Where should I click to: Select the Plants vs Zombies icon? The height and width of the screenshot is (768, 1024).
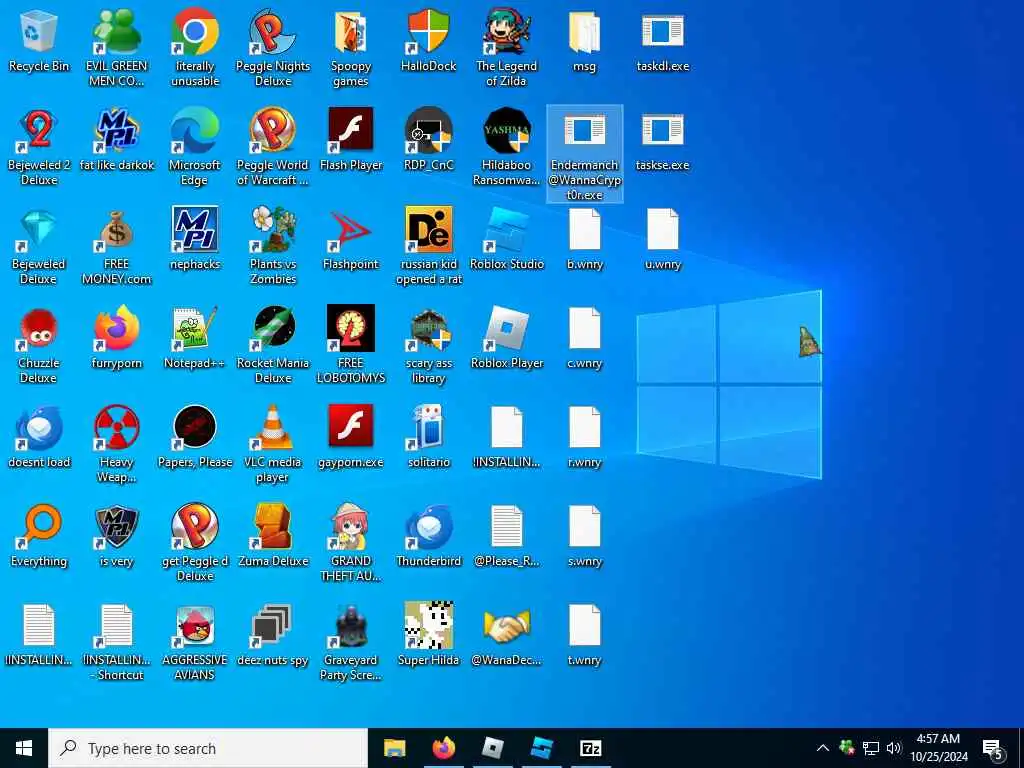[x=272, y=230]
